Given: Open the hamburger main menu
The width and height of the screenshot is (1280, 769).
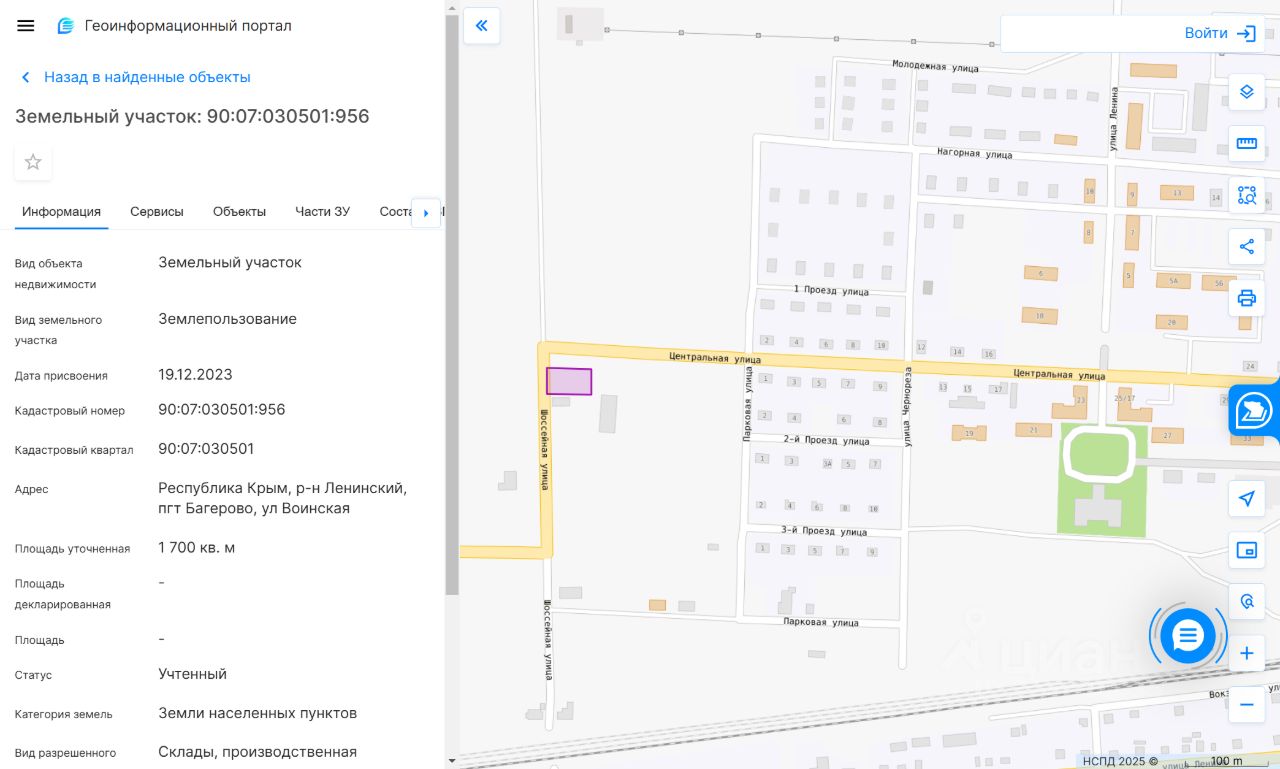Looking at the screenshot, I should [26, 26].
